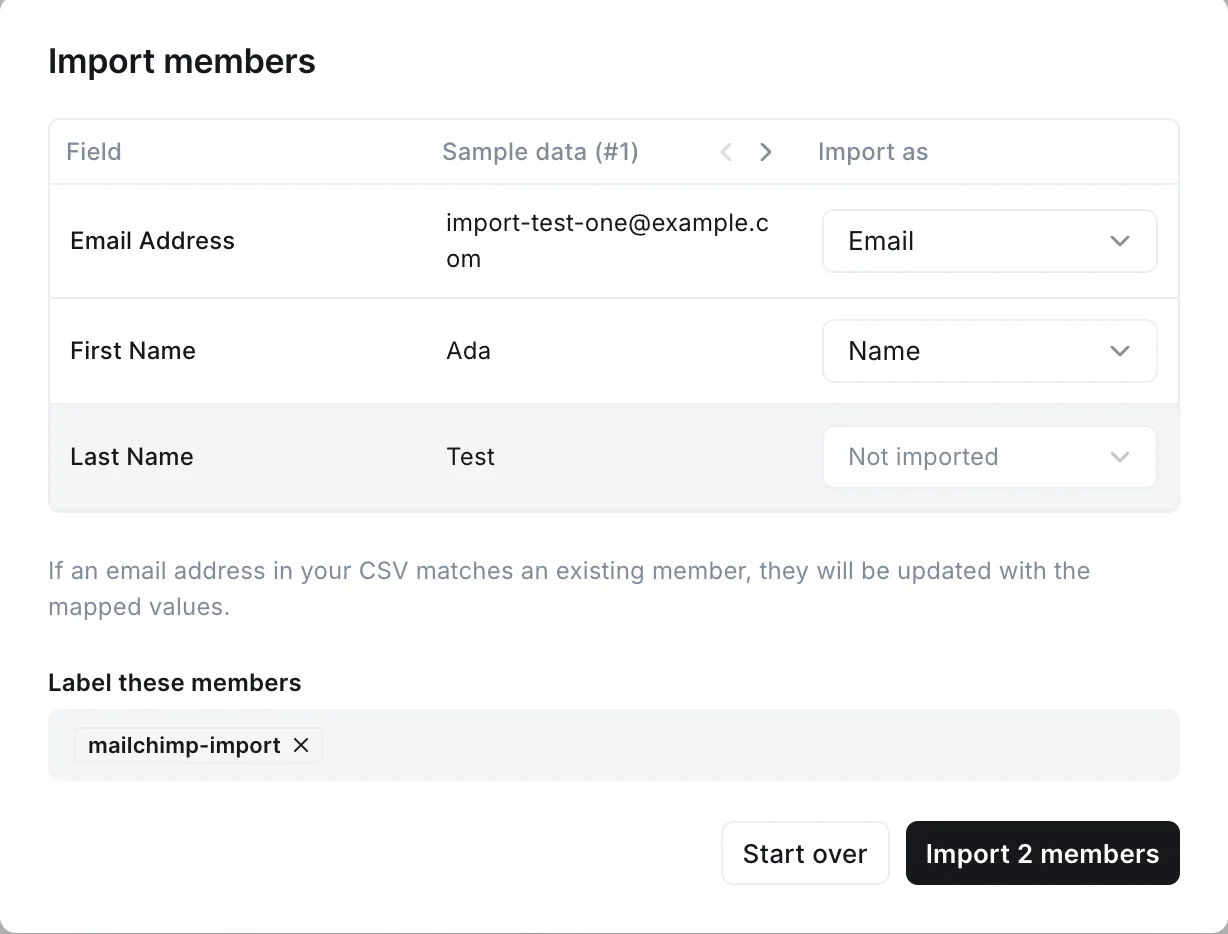Screen dimensions: 1228x934
Task: Click the First Name field cell
Action: (x=133, y=351)
